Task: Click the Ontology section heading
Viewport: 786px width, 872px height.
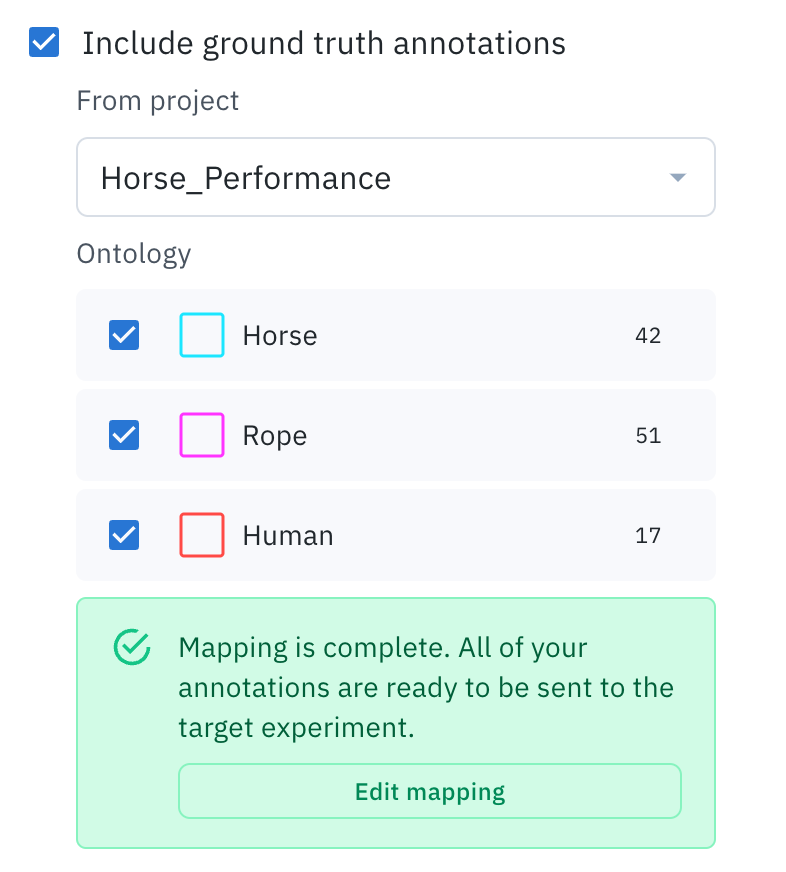Action: pos(134,254)
